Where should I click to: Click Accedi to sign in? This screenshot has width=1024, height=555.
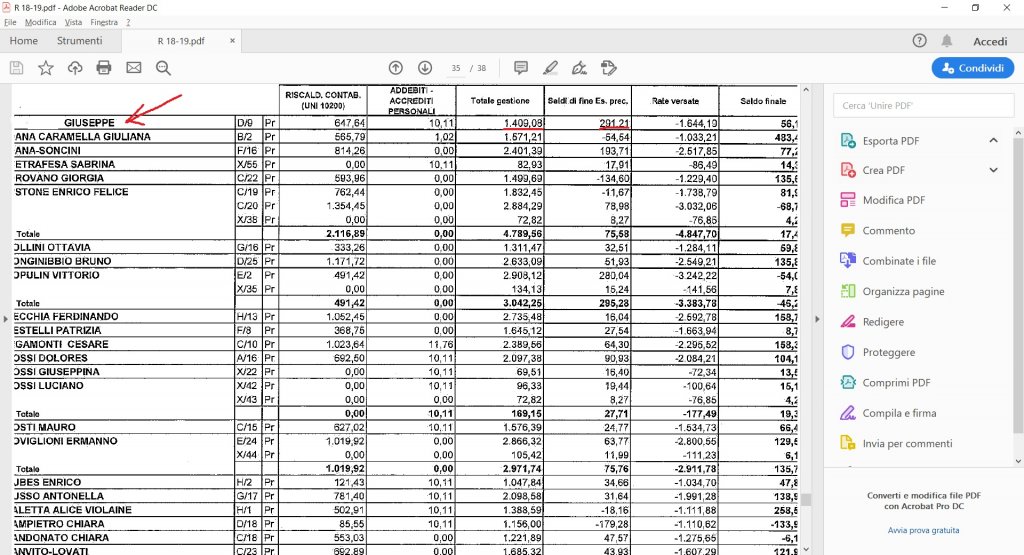pos(990,41)
